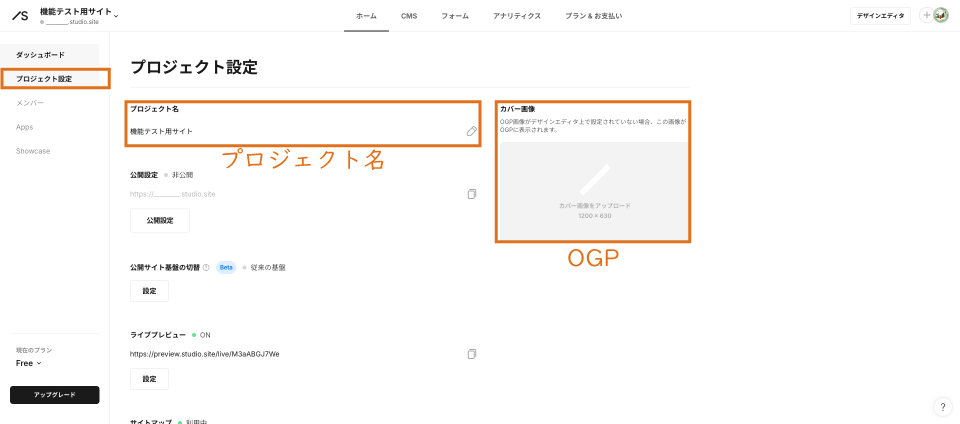Edit project name with pencil icon
The width and height of the screenshot is (960, 424).
coord(471,131)
